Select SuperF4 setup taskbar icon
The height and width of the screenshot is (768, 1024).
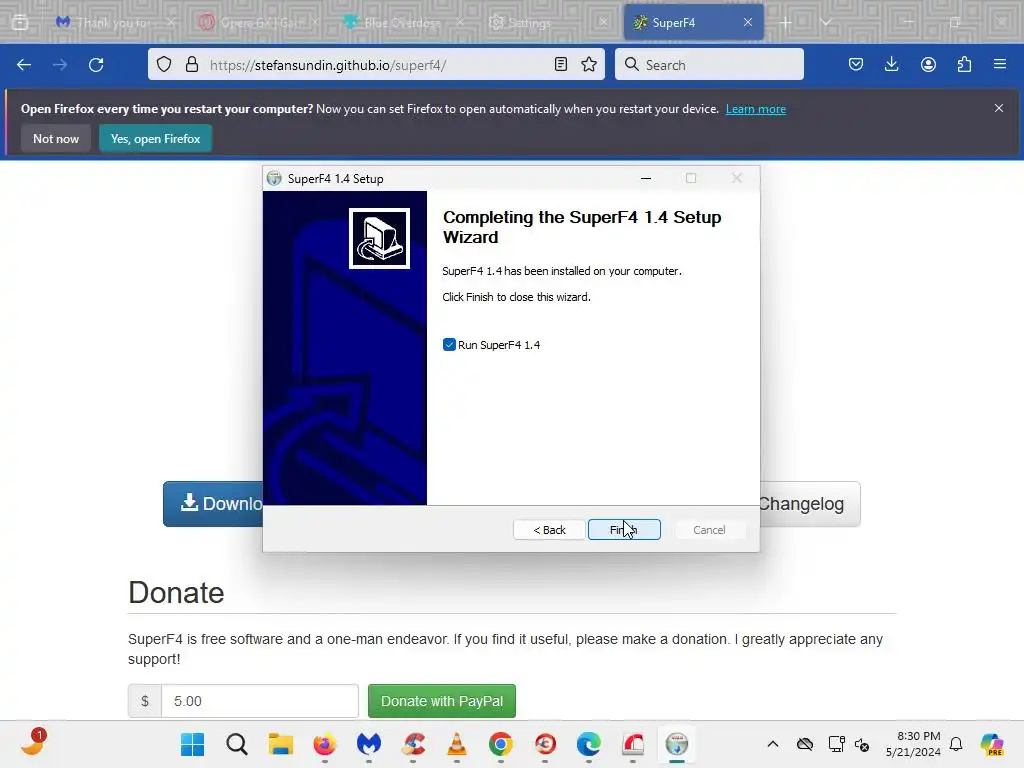click(677, 744)
